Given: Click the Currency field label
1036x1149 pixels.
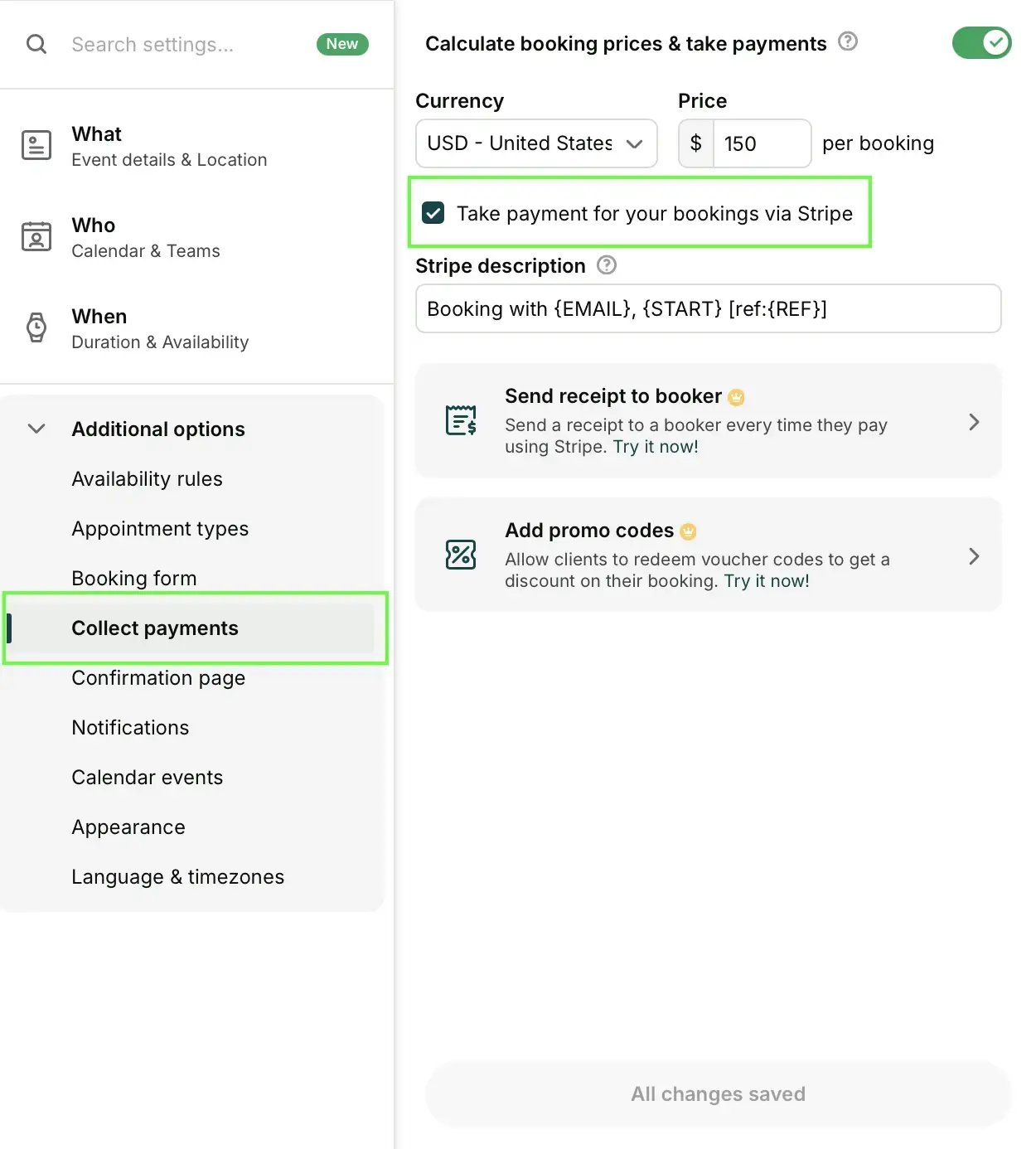Looking at the screenshot, I should (460, 101).
